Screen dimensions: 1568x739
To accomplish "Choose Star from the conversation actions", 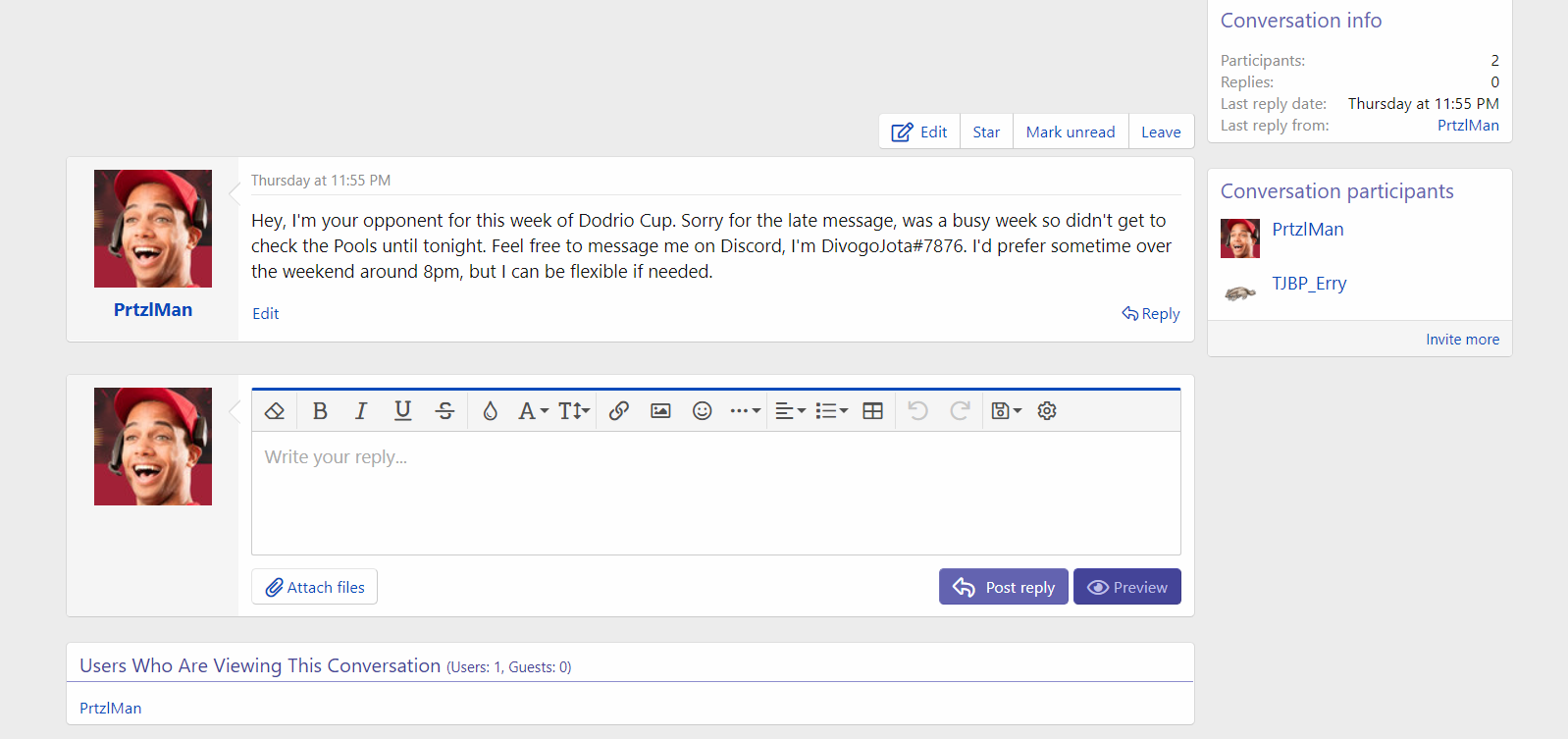I will coord(986,132).
